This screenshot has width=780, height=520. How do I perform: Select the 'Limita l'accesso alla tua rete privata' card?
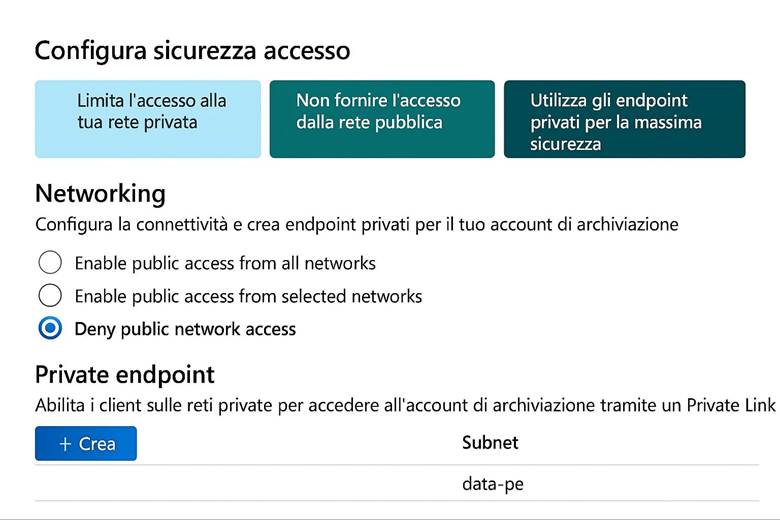click(x=148, y=119)
